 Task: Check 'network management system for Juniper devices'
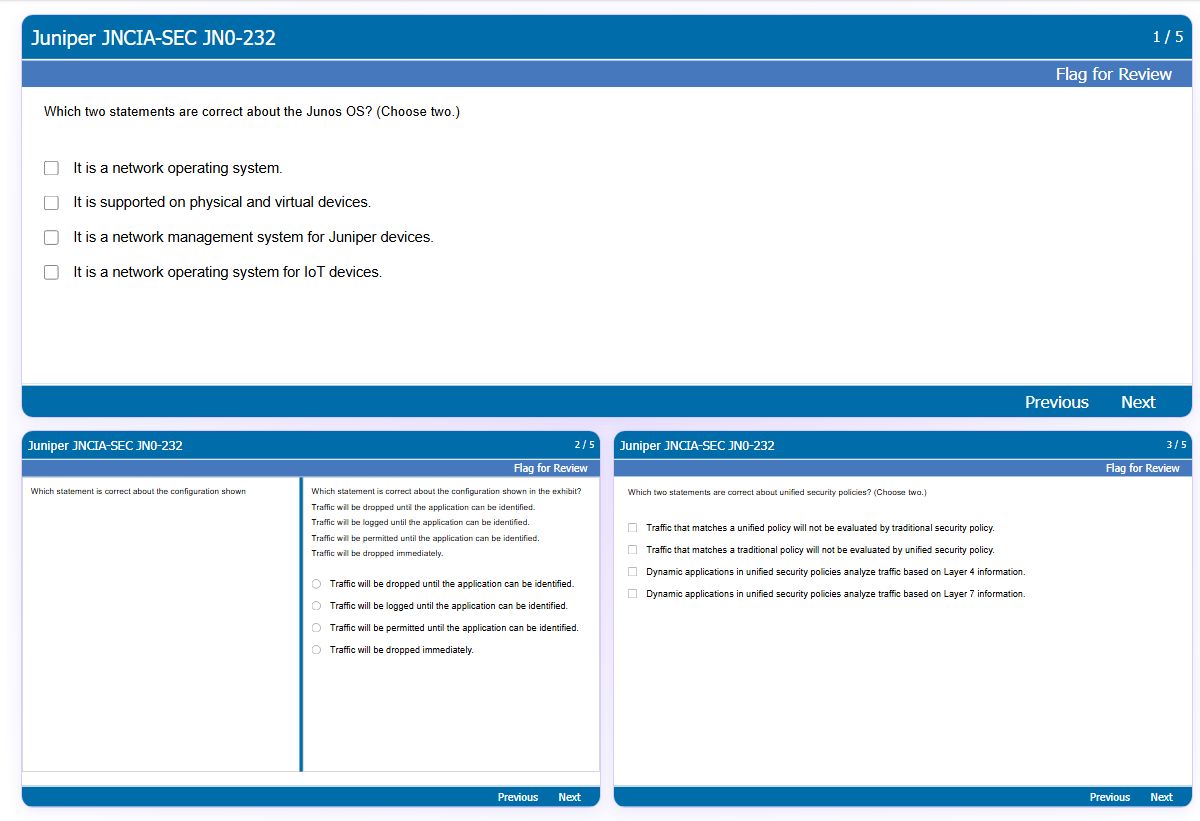coord(51,238)
